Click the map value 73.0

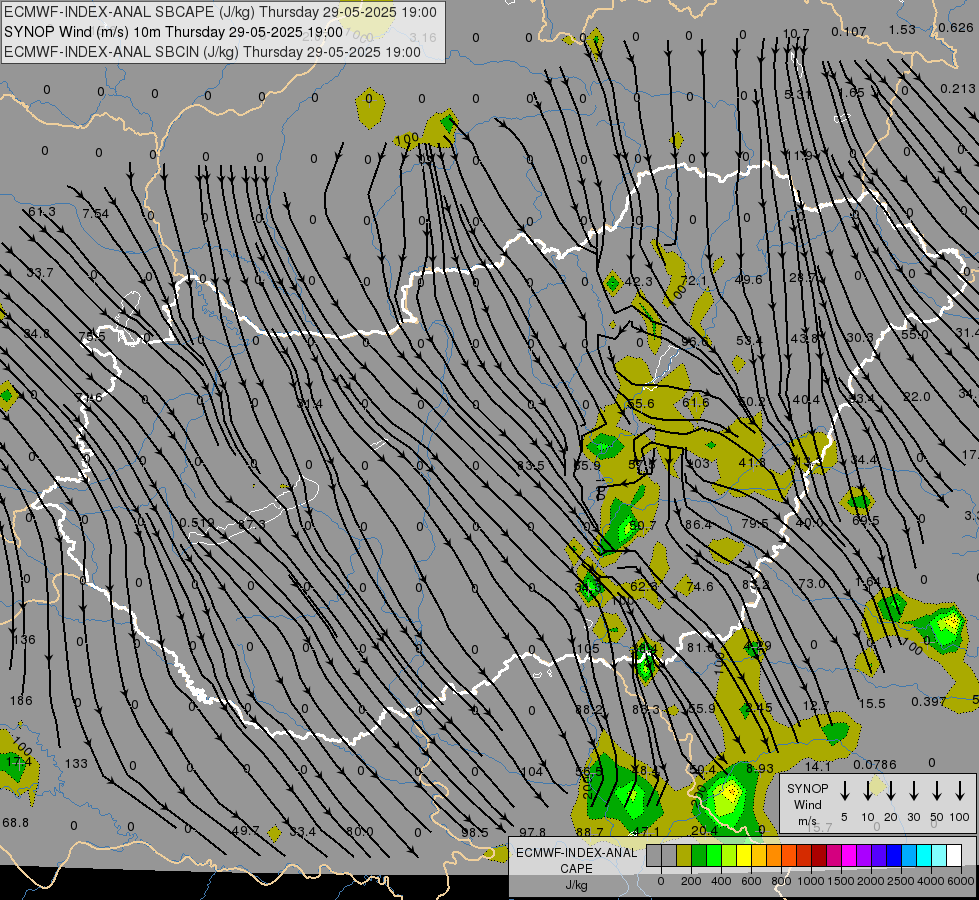coord(812,583)
